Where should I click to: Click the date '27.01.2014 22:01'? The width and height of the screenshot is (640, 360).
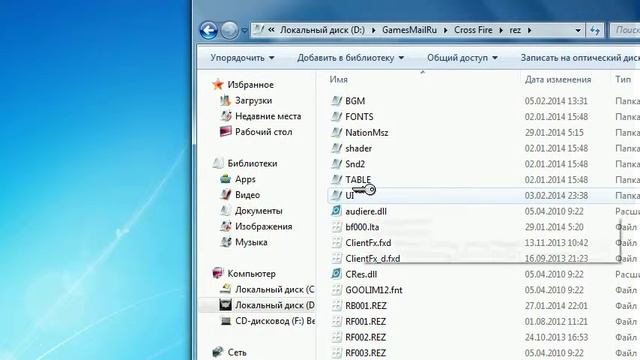pos(556,306)
